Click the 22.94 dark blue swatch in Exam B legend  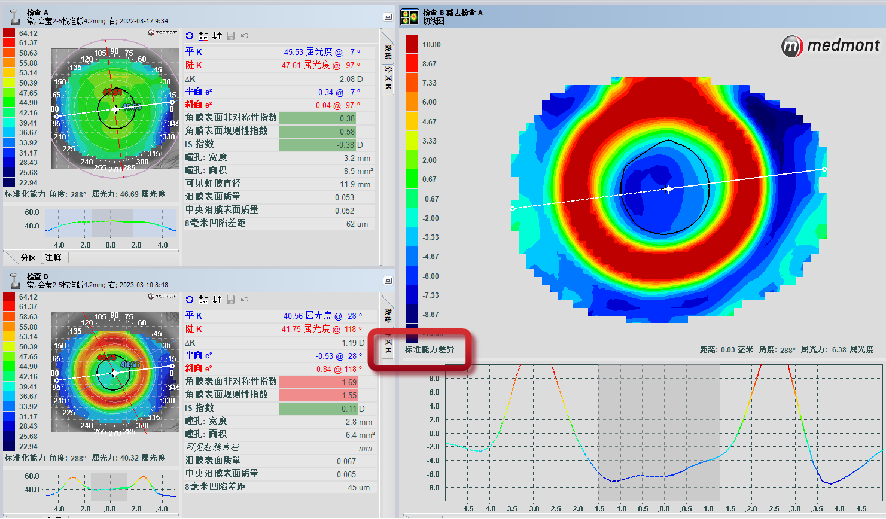[x=9, y=446]
